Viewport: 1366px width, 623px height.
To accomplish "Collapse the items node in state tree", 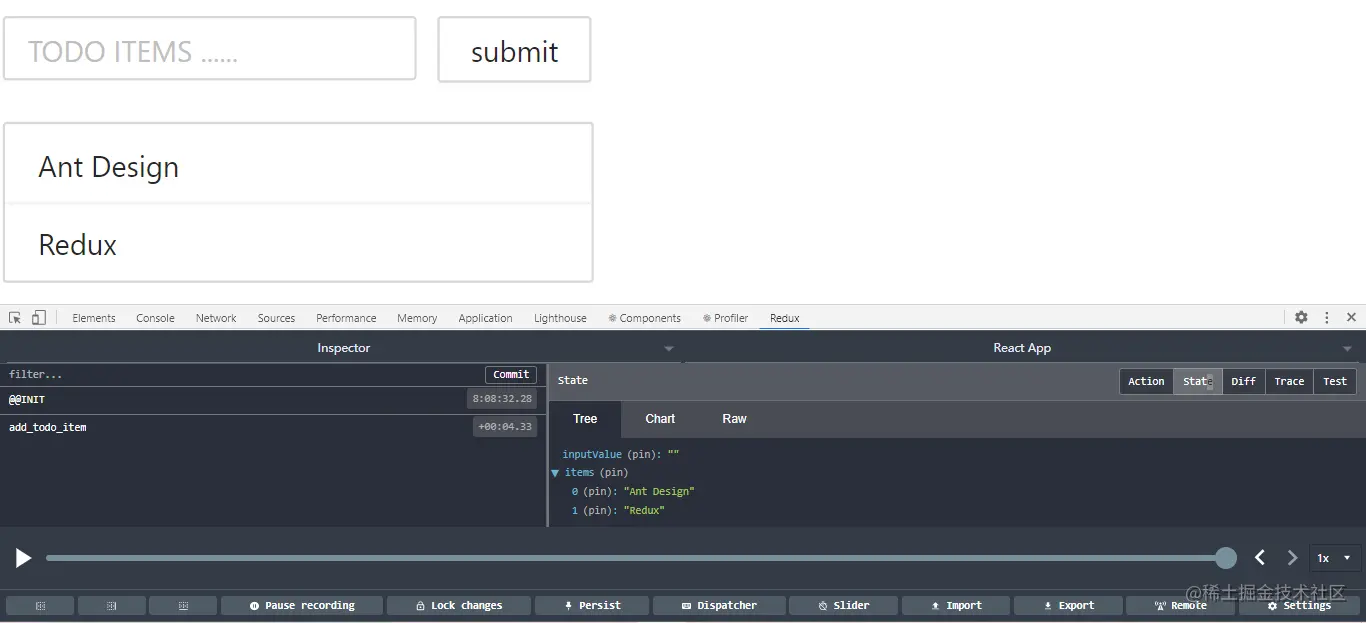I will coord(555,473).
